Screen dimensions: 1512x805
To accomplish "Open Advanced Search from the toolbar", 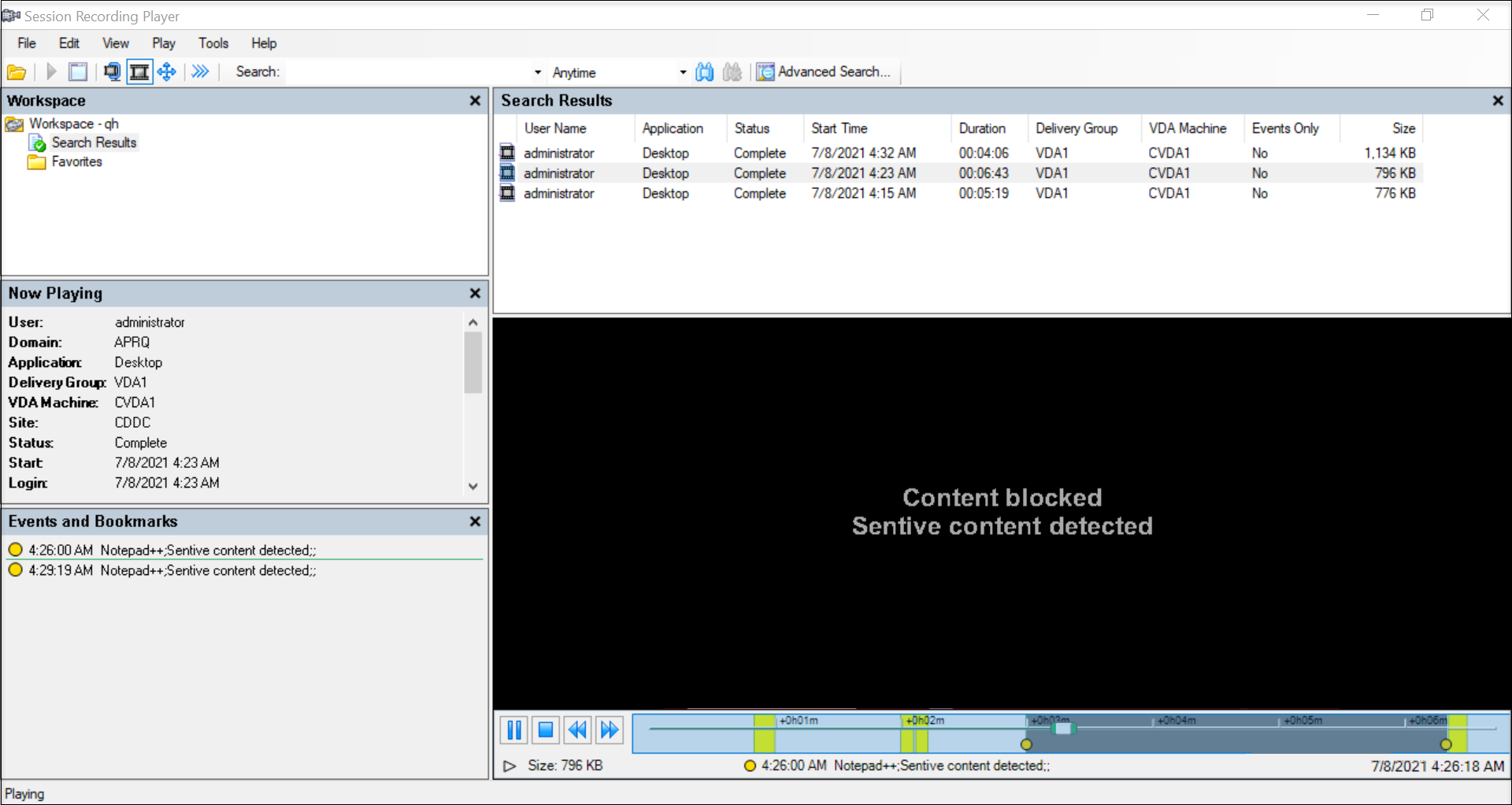I will 825,72.
